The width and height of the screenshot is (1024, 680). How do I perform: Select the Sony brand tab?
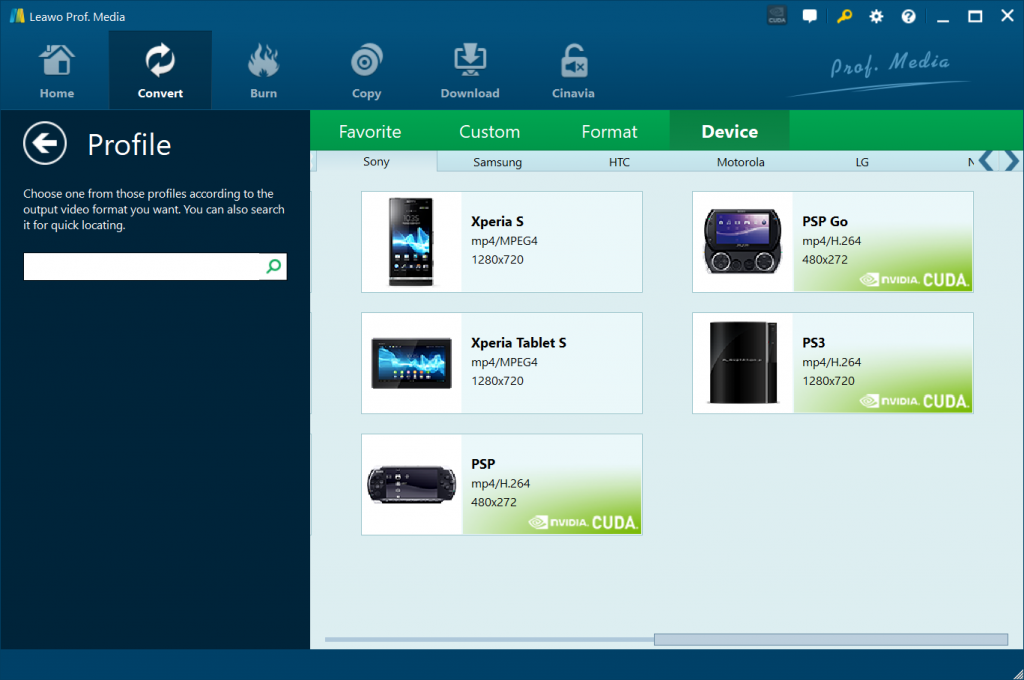tap(376, 161)
